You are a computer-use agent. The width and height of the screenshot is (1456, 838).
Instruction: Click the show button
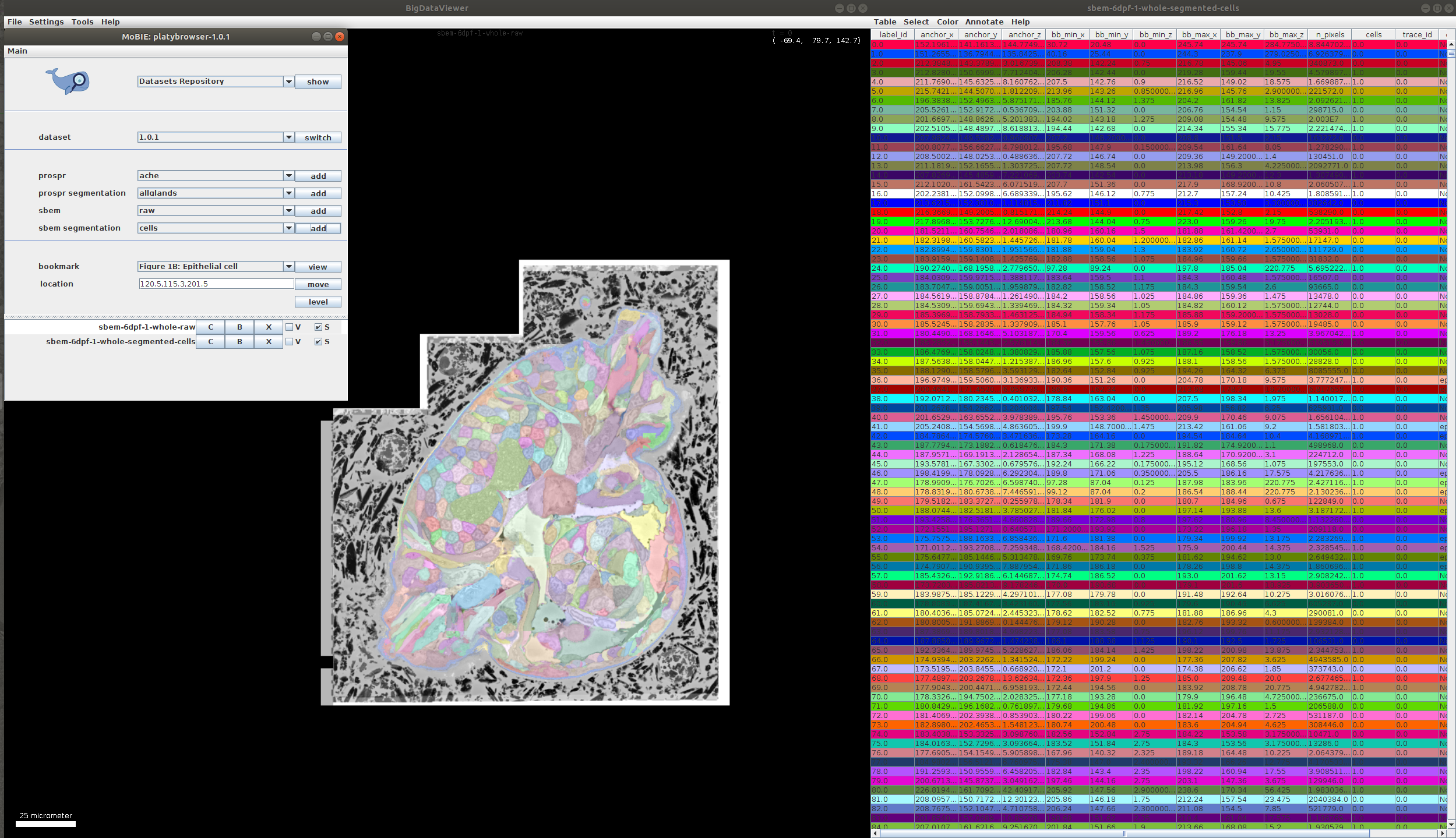pyautogui.click(x=318, y=82)
